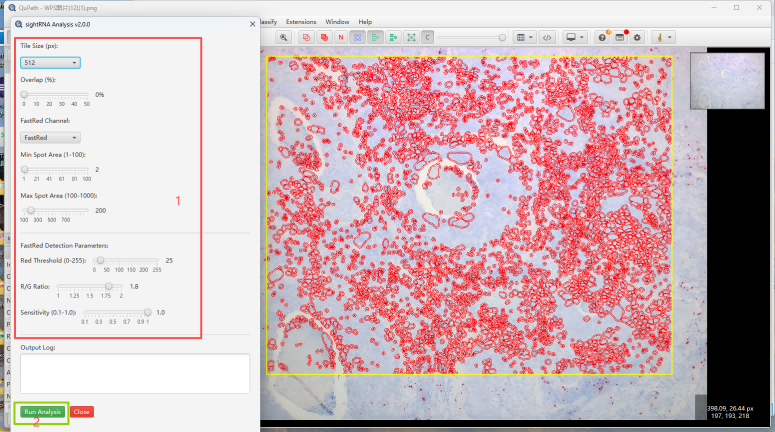Open the script editor code icon
Screen dimensions: 775x432
coord(547,37)
